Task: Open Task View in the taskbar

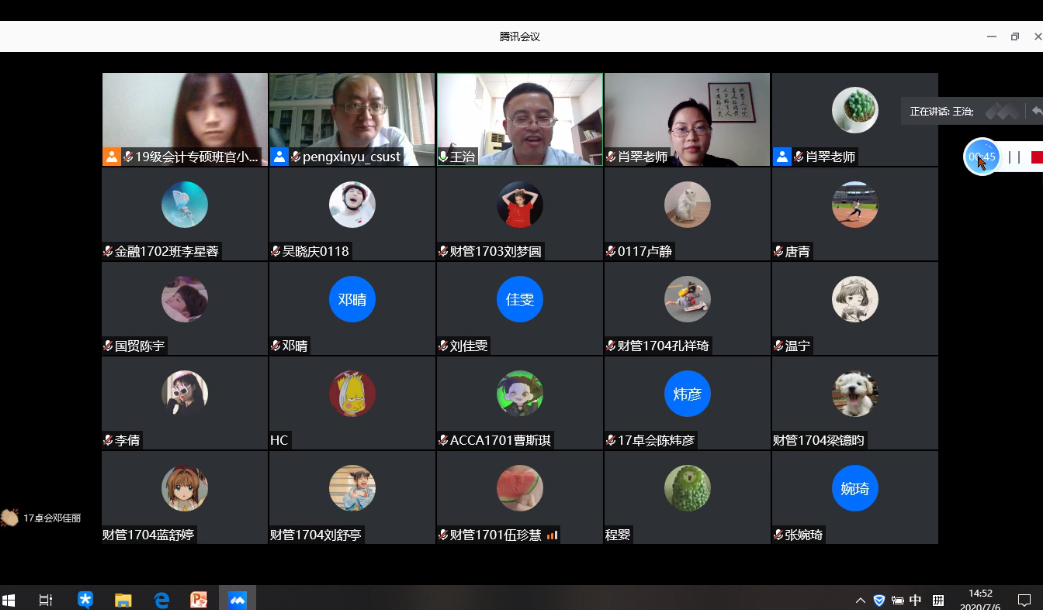Action: 46,599
